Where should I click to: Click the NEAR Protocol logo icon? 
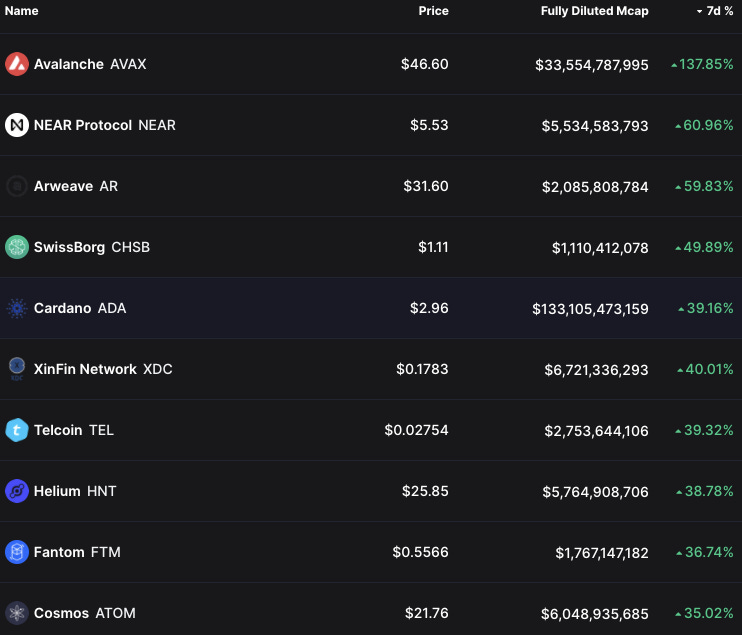tap(17, 125)
